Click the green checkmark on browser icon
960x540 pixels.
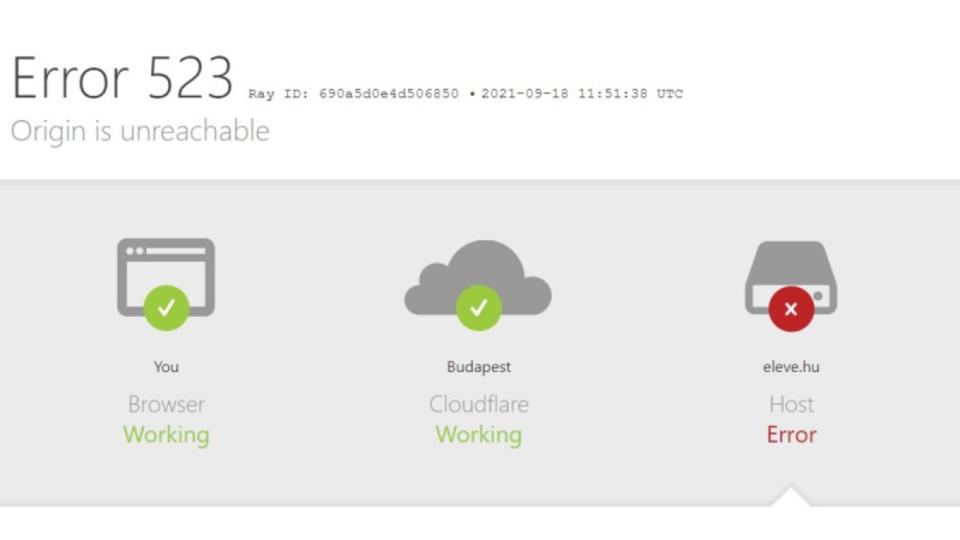[x=166, y=308]
